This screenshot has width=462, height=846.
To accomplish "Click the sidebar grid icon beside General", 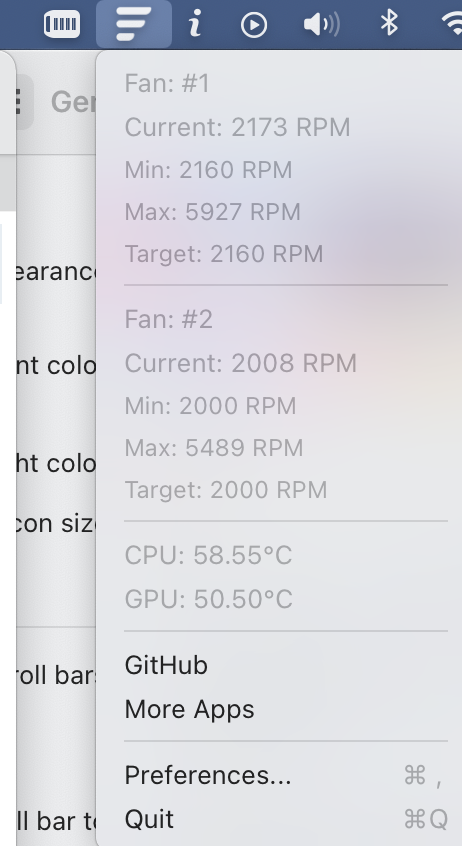I will pos(20,101).
